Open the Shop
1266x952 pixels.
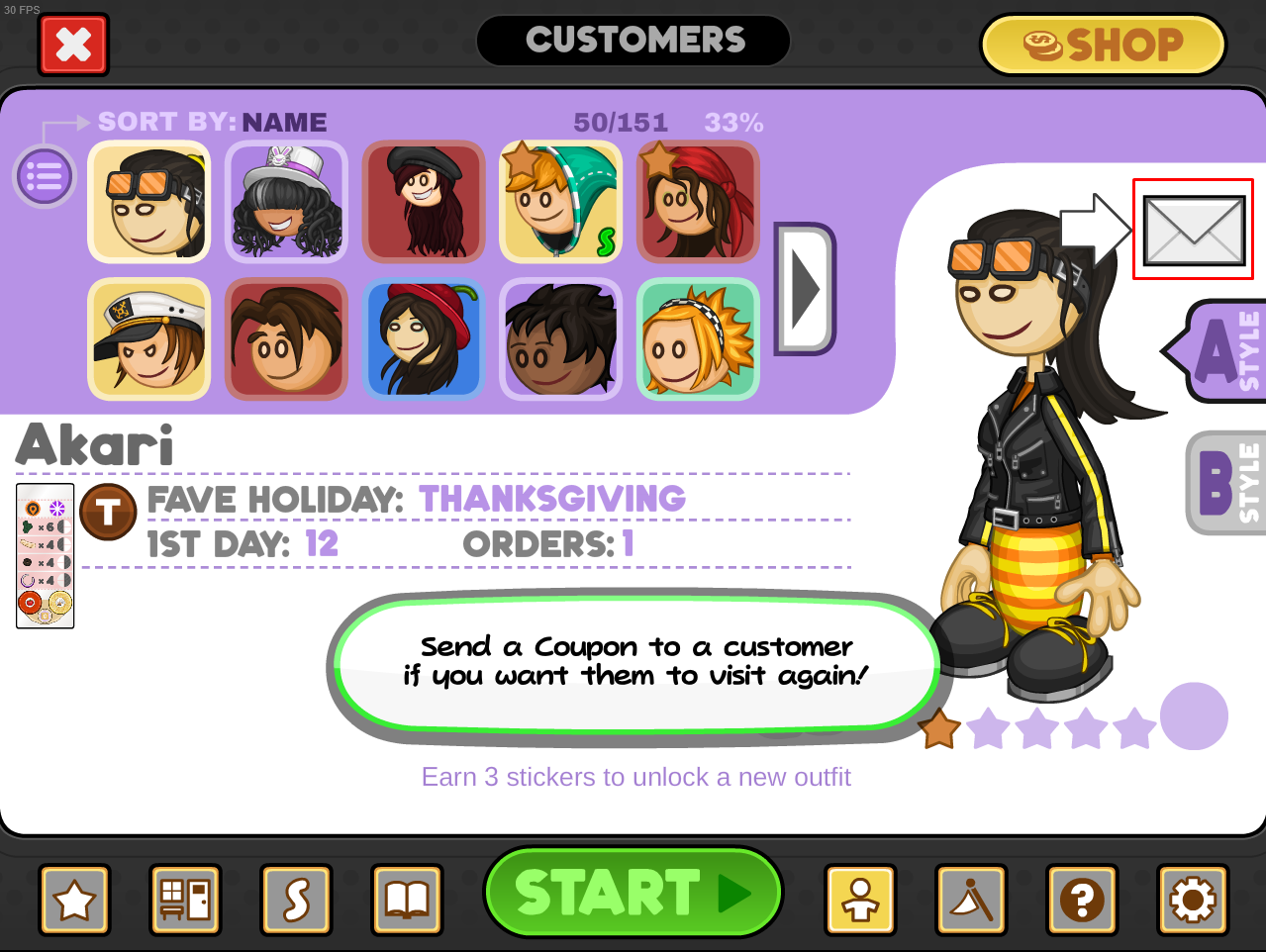pos(1103,45)
